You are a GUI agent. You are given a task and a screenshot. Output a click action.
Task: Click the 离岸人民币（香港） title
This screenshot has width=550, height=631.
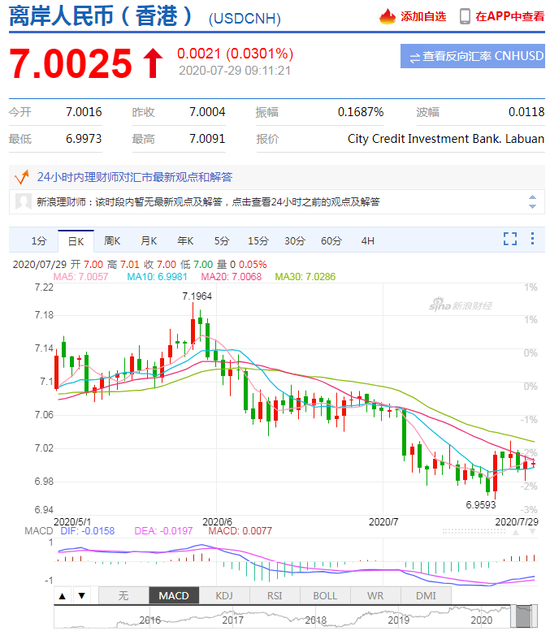(101, 17)
